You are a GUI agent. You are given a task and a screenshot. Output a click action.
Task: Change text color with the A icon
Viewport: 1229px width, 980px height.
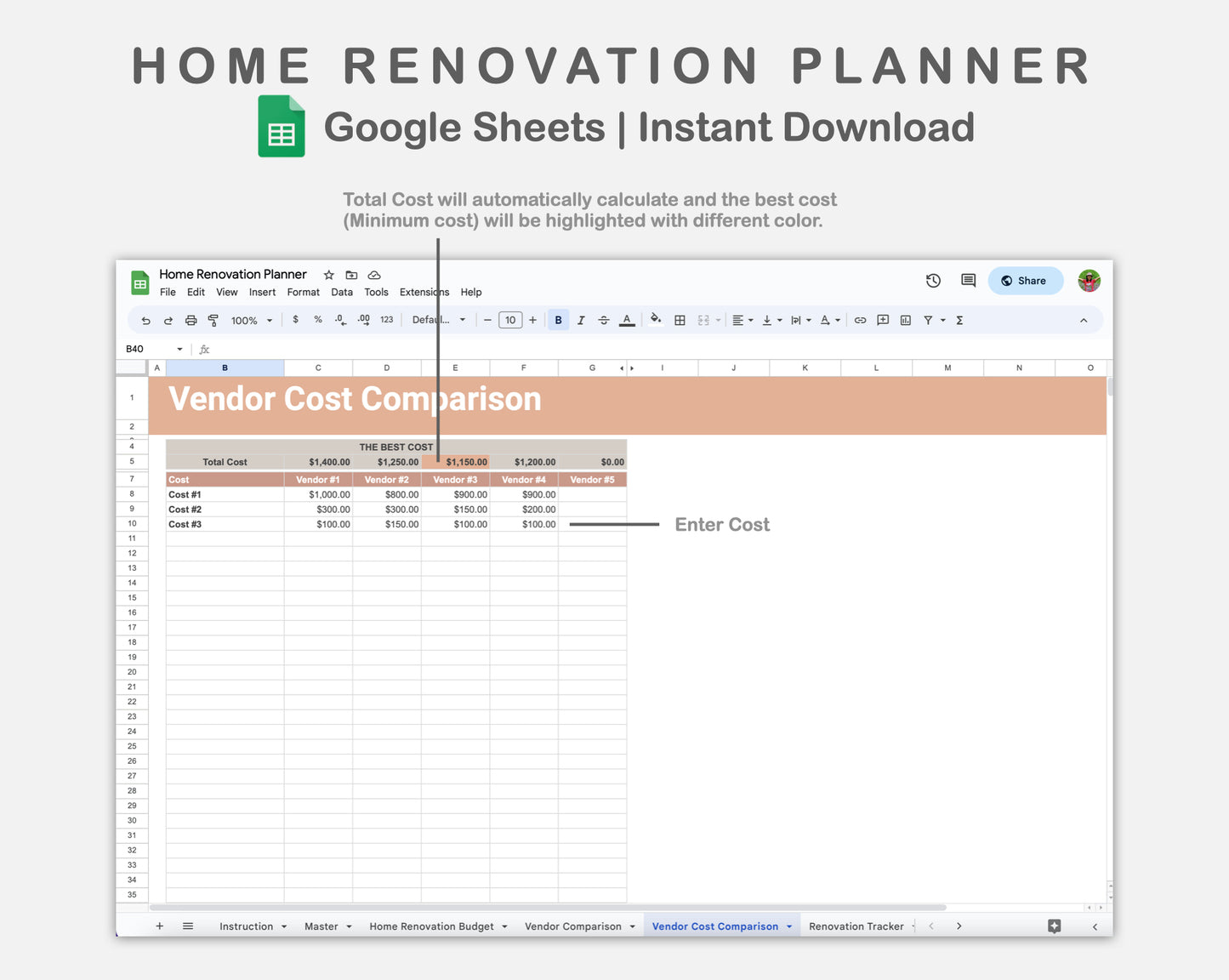coord(627,320)
